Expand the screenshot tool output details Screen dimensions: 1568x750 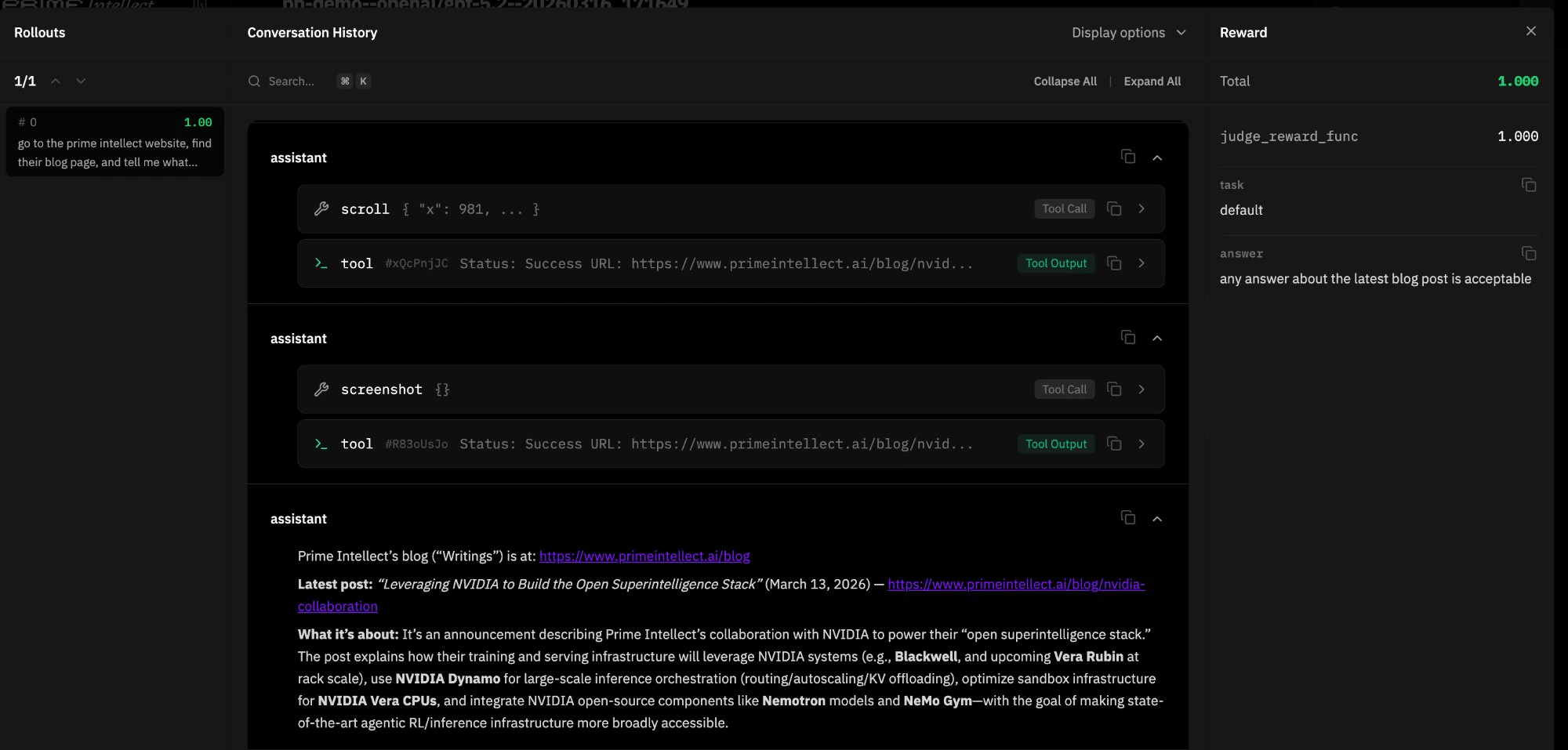1142,444
